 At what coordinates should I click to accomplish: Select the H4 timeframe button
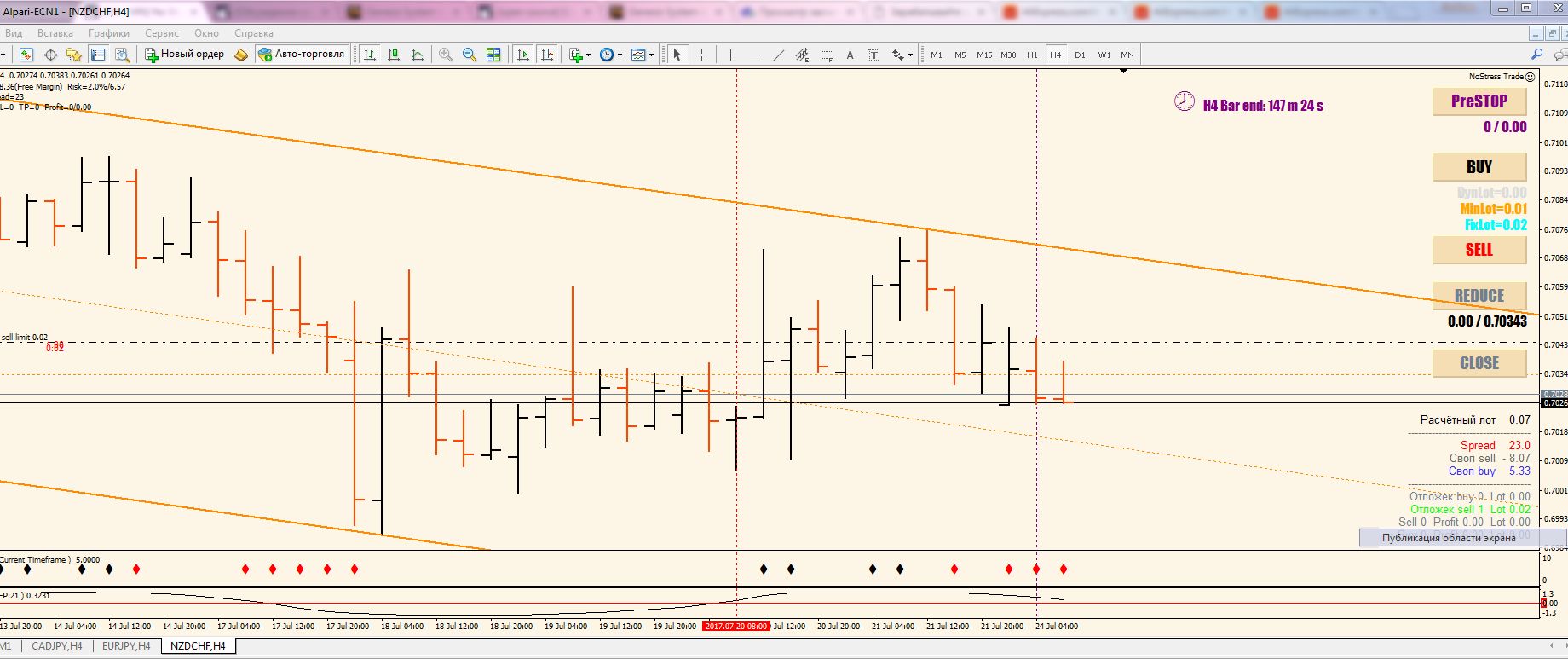pyautogui.click(x=1056, y=55)
